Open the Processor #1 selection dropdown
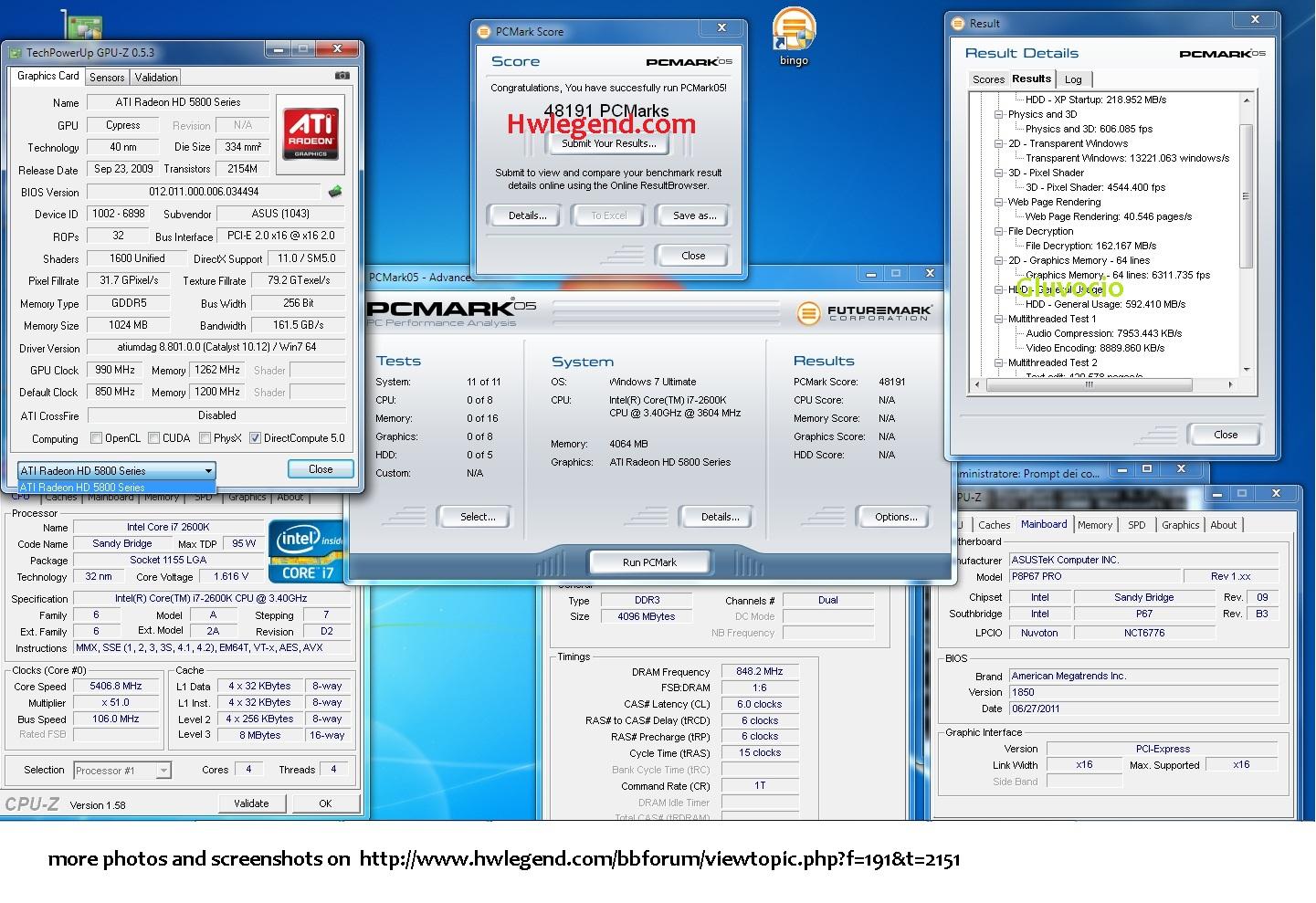 coord(122,771)
